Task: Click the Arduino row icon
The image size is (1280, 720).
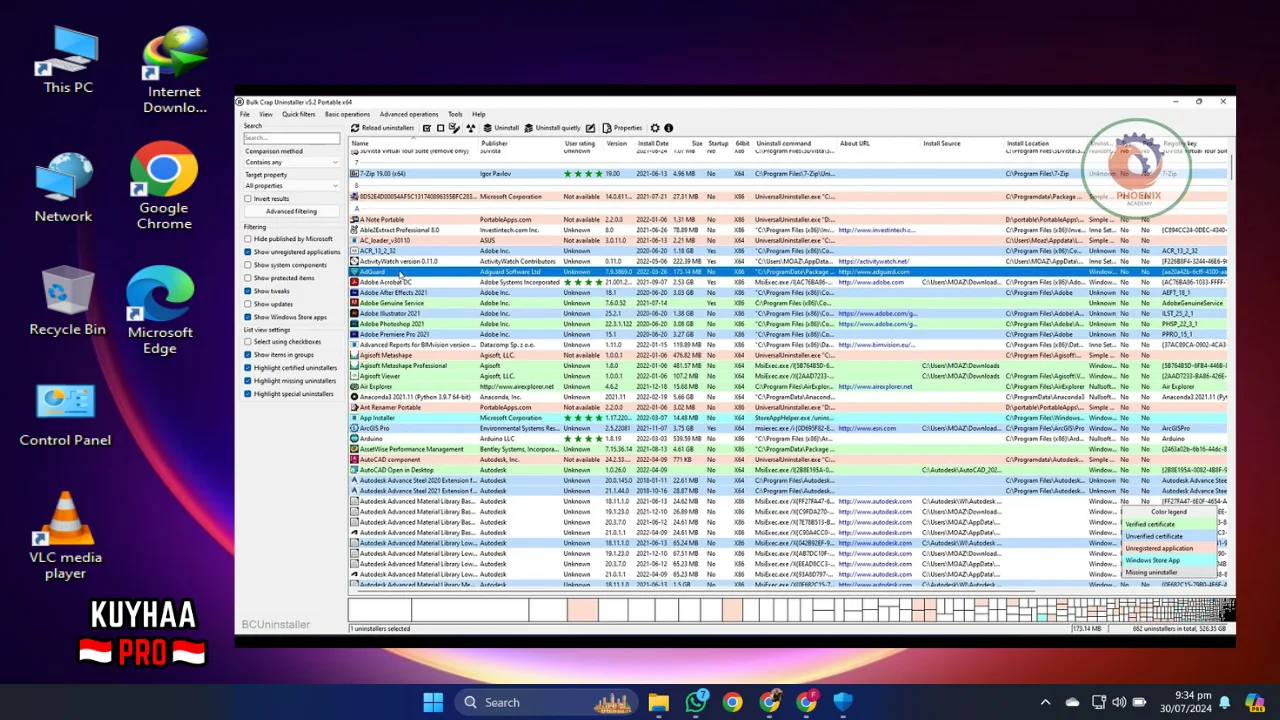Action: [x=354, y=439]
